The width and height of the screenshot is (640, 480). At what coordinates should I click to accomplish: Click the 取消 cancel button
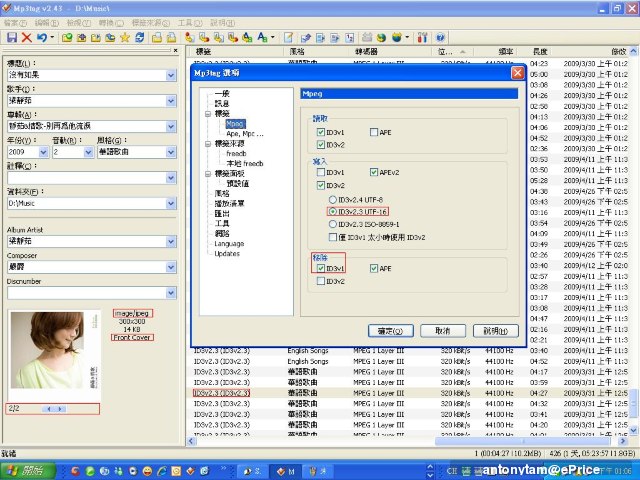[x=443, y=331]
